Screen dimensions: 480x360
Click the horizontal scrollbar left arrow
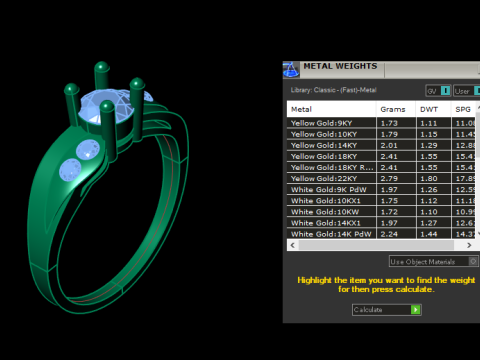pos(293,245)
